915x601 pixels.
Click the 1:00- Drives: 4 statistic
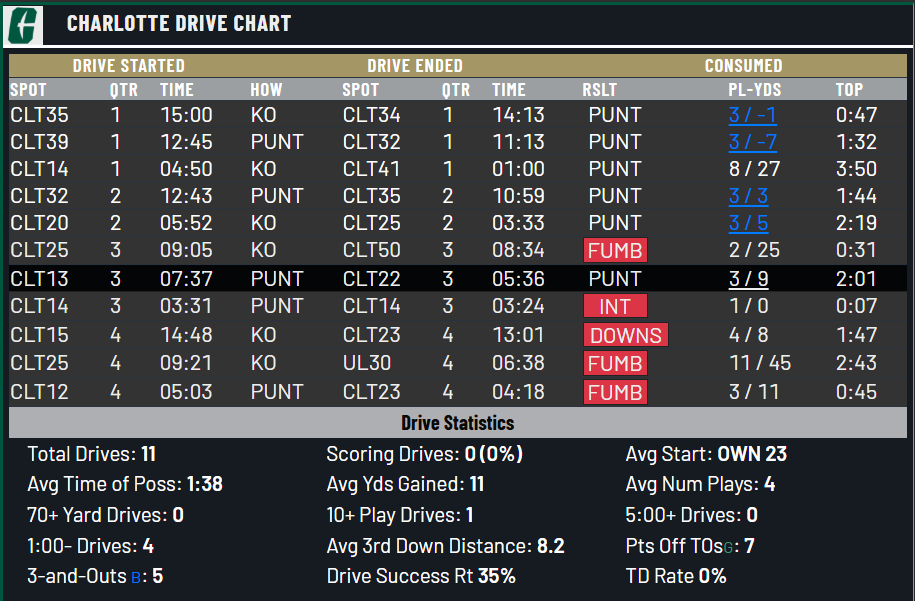point(90,546)
